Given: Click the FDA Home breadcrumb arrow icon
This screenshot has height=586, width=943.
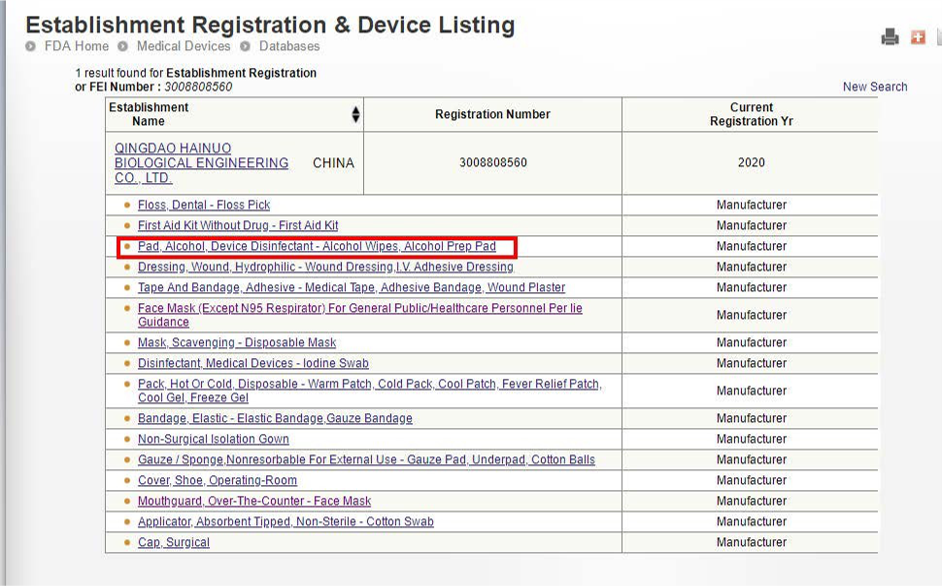Looking at the screenshot, I should pos(31,46).
